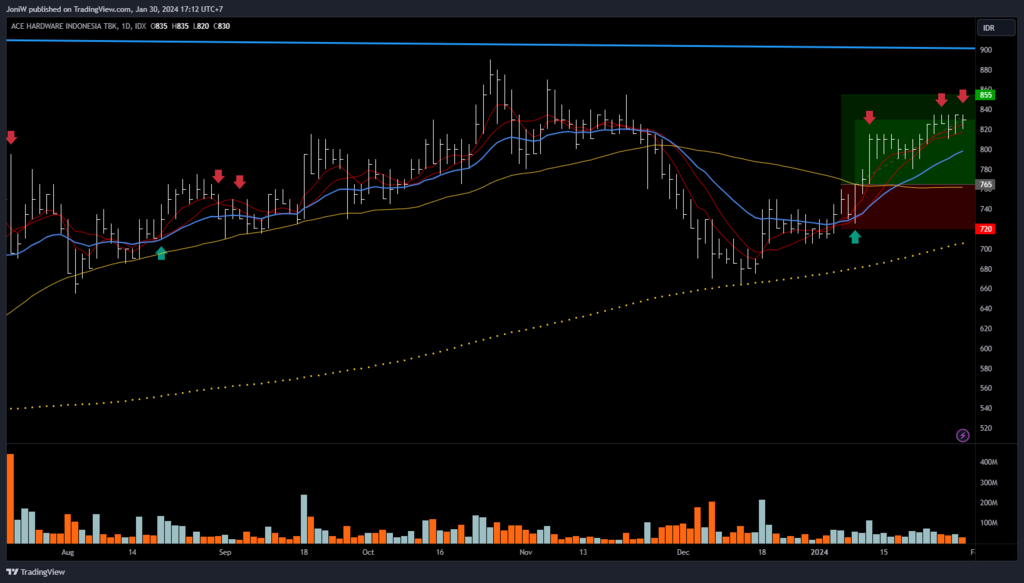Select the blue horizontal line near 900

click(x=500, y=43)
